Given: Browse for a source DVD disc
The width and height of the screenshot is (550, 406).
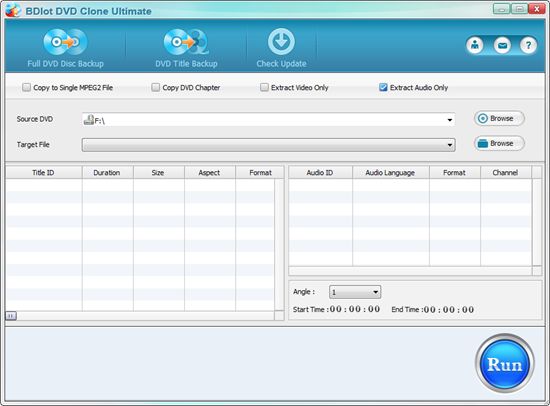Looking at the screenshot, I should pos(499,119).
